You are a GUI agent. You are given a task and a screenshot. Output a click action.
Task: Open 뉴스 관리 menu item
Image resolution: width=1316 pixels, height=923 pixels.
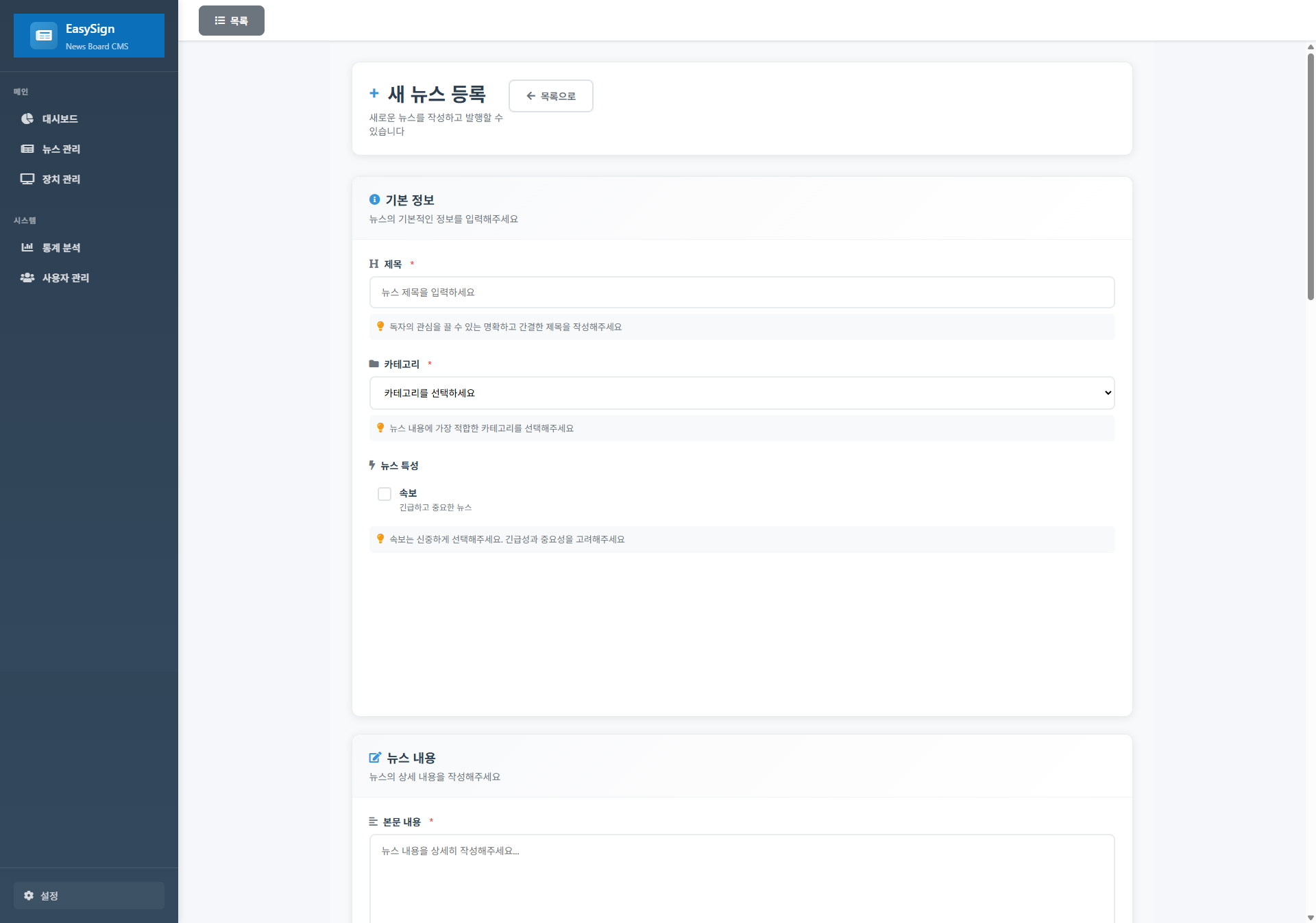pos(62,149)
